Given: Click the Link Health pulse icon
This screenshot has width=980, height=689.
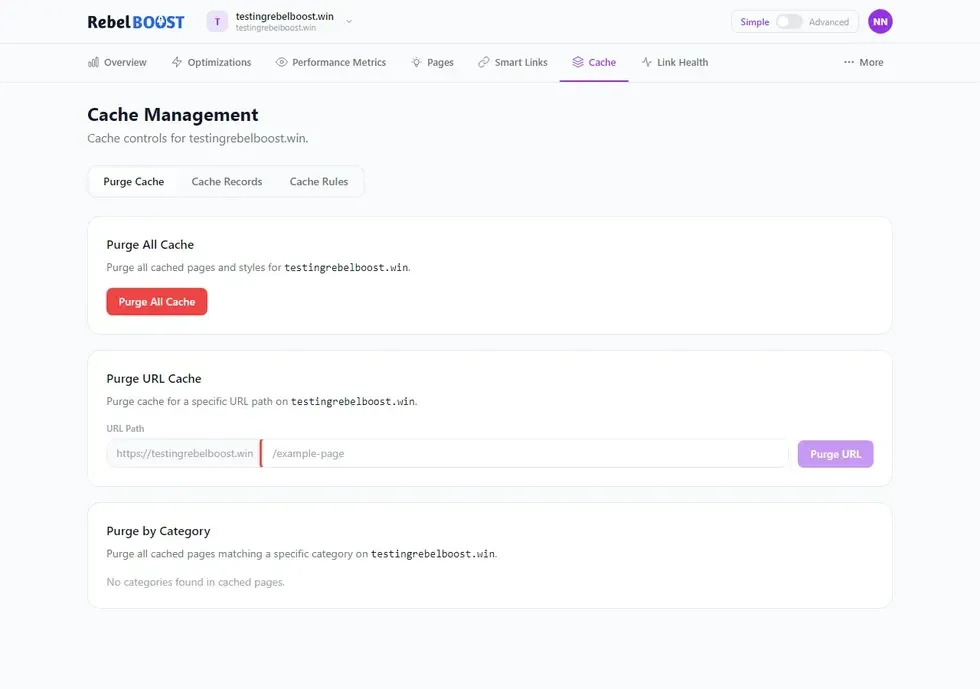Looking at the screenshot, I should tap(647, 62).
